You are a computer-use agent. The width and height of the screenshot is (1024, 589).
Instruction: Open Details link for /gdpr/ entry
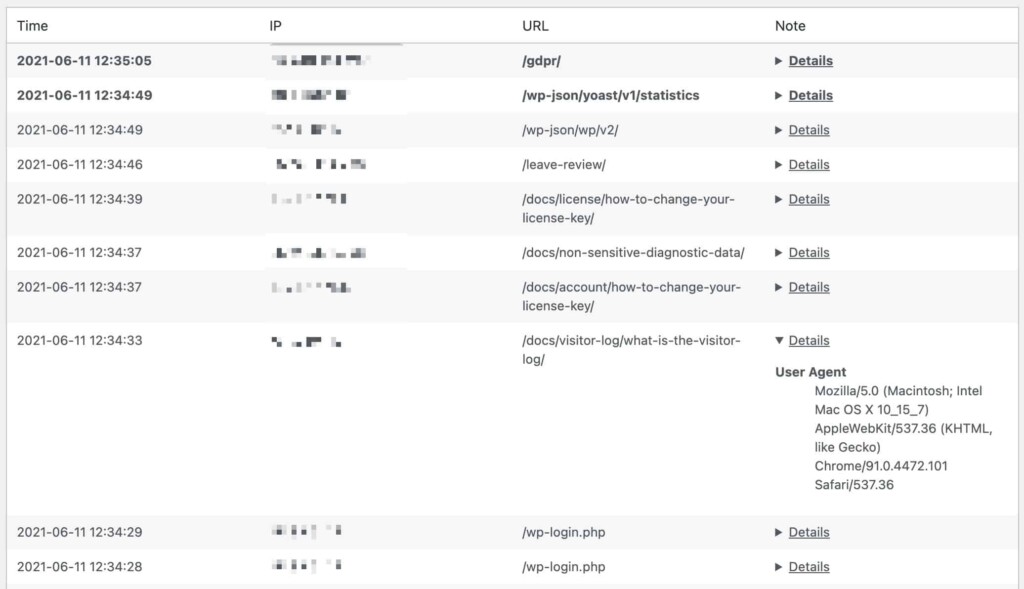[810, 61]
